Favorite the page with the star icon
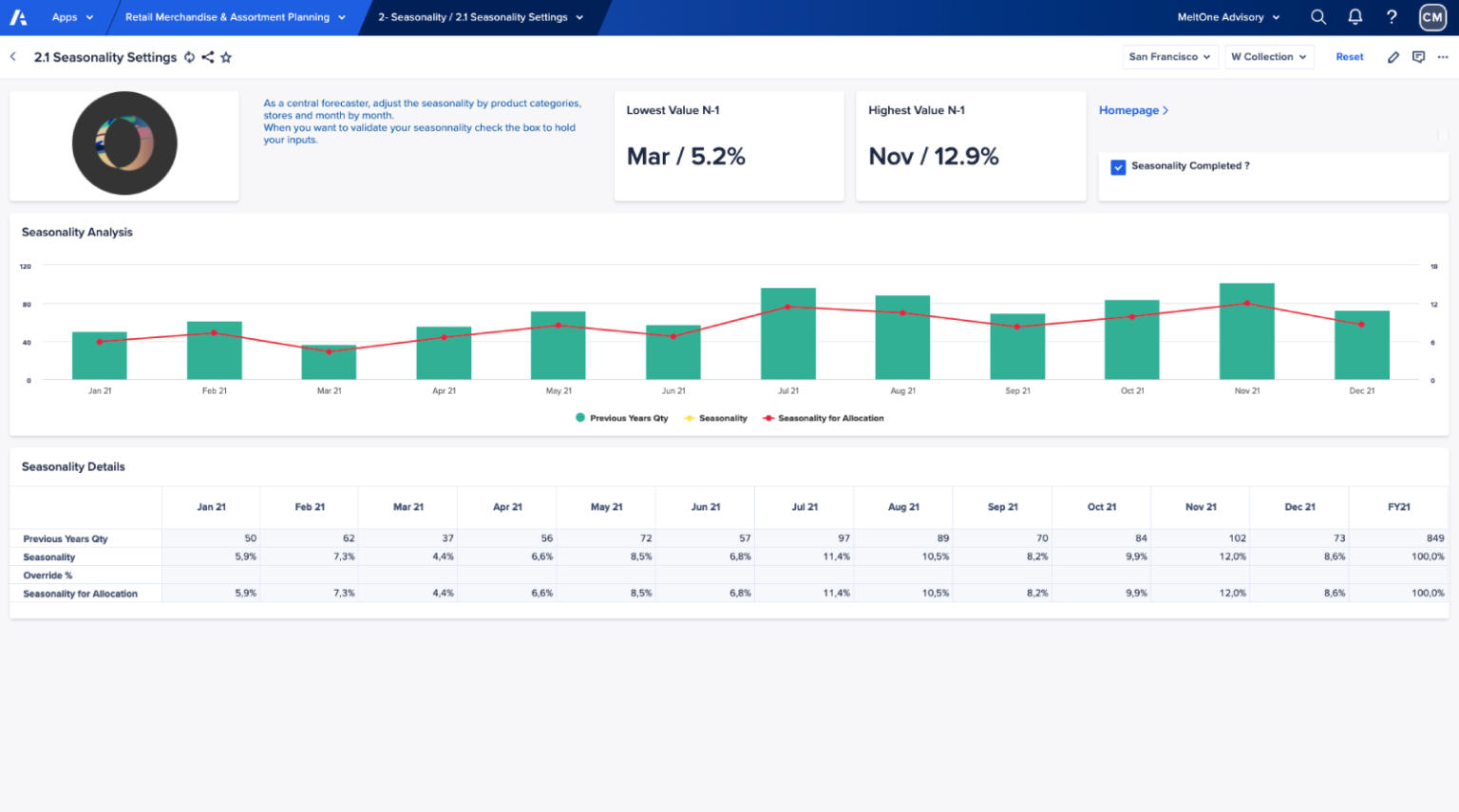 point(226,57)
